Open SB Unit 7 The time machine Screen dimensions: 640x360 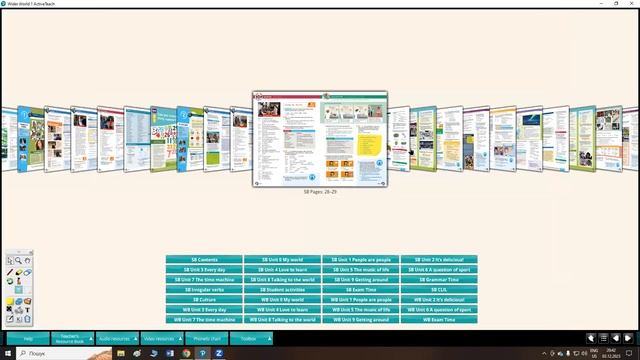(x=204, y=280)
